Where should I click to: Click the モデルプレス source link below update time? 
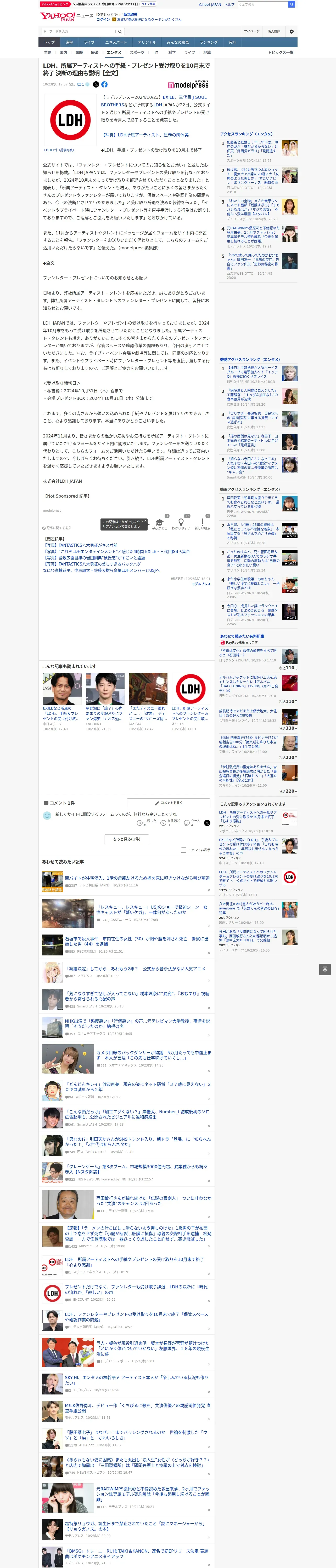coord(201,584)
